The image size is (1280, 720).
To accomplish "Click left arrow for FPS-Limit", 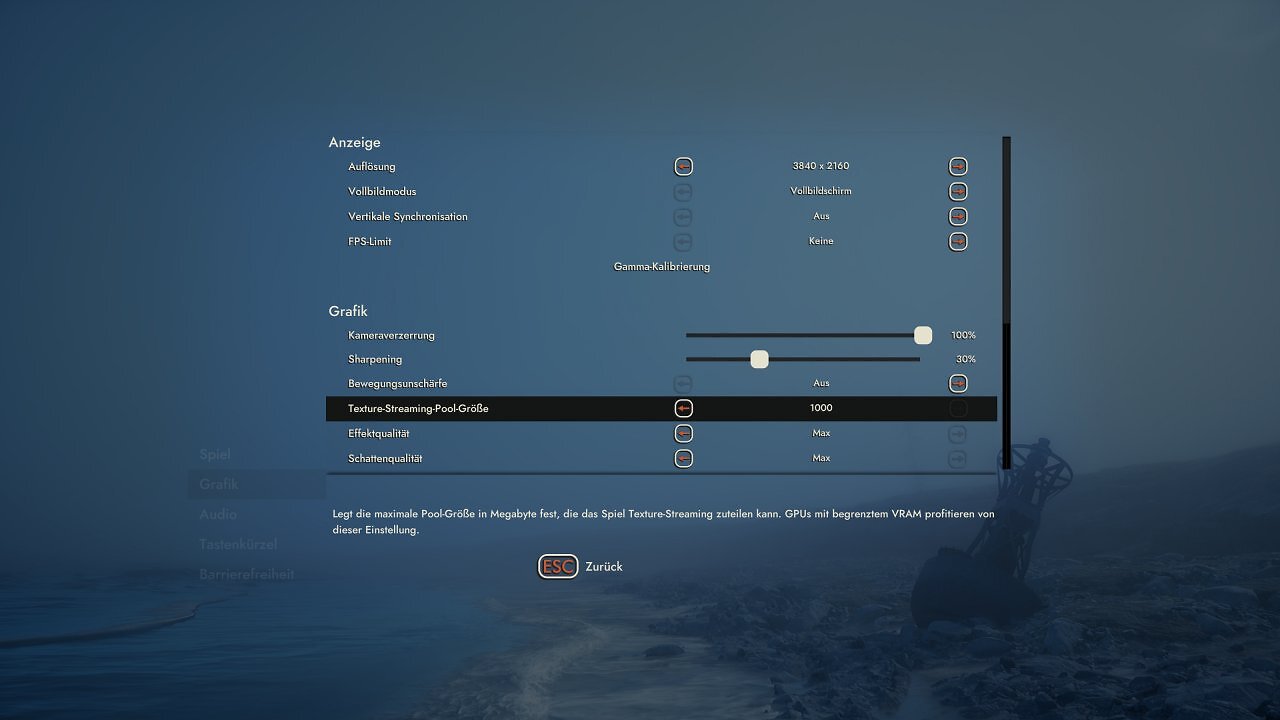I will [x=684, y=242].
